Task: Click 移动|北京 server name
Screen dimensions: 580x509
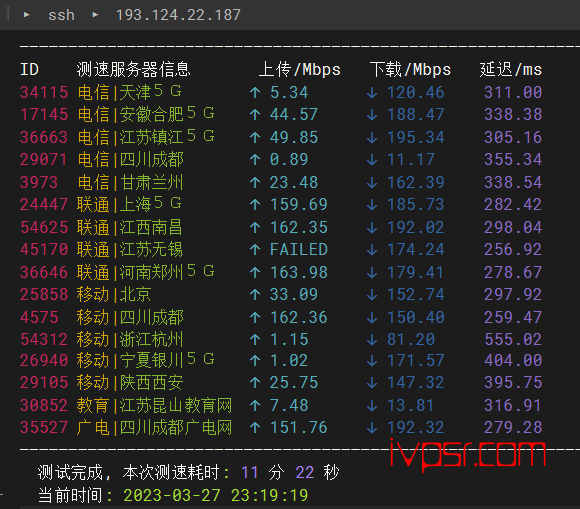Action: pos(114,294)
